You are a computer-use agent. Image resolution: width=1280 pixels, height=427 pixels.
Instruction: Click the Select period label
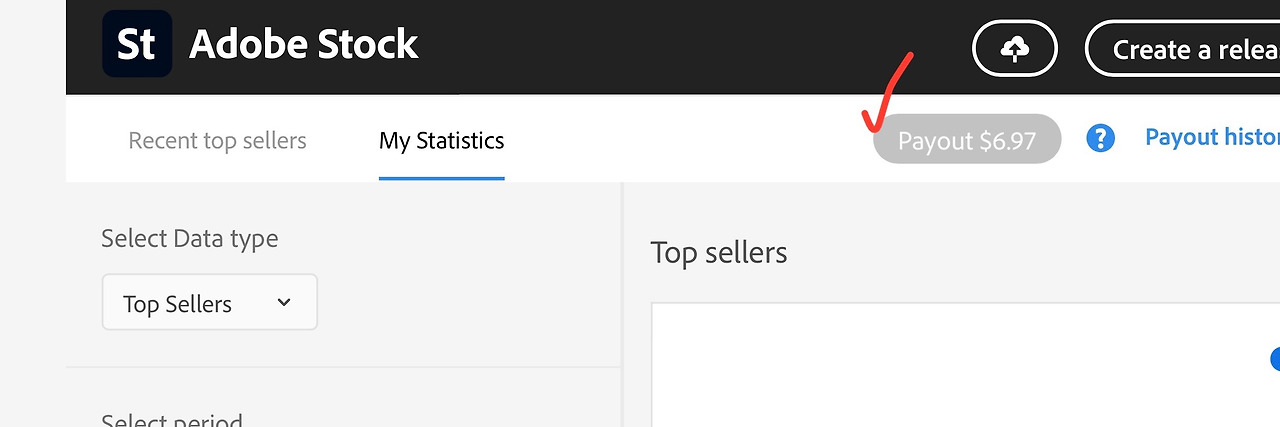coord(172,420)
